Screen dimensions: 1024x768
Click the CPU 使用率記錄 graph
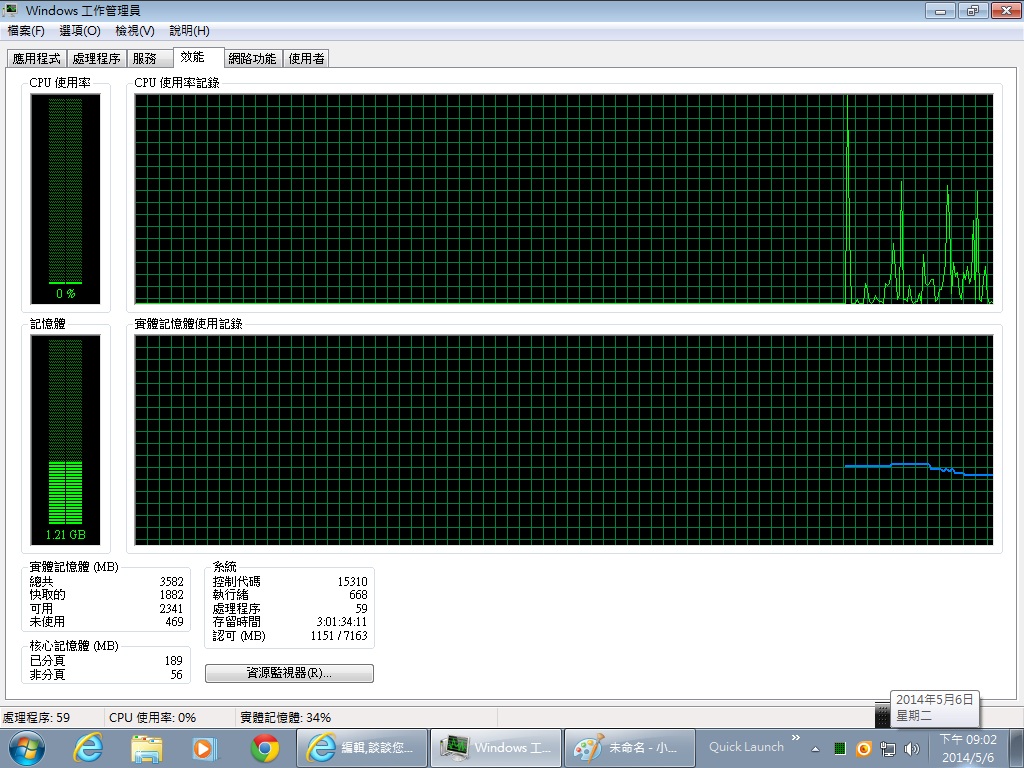tap(564, 199)
